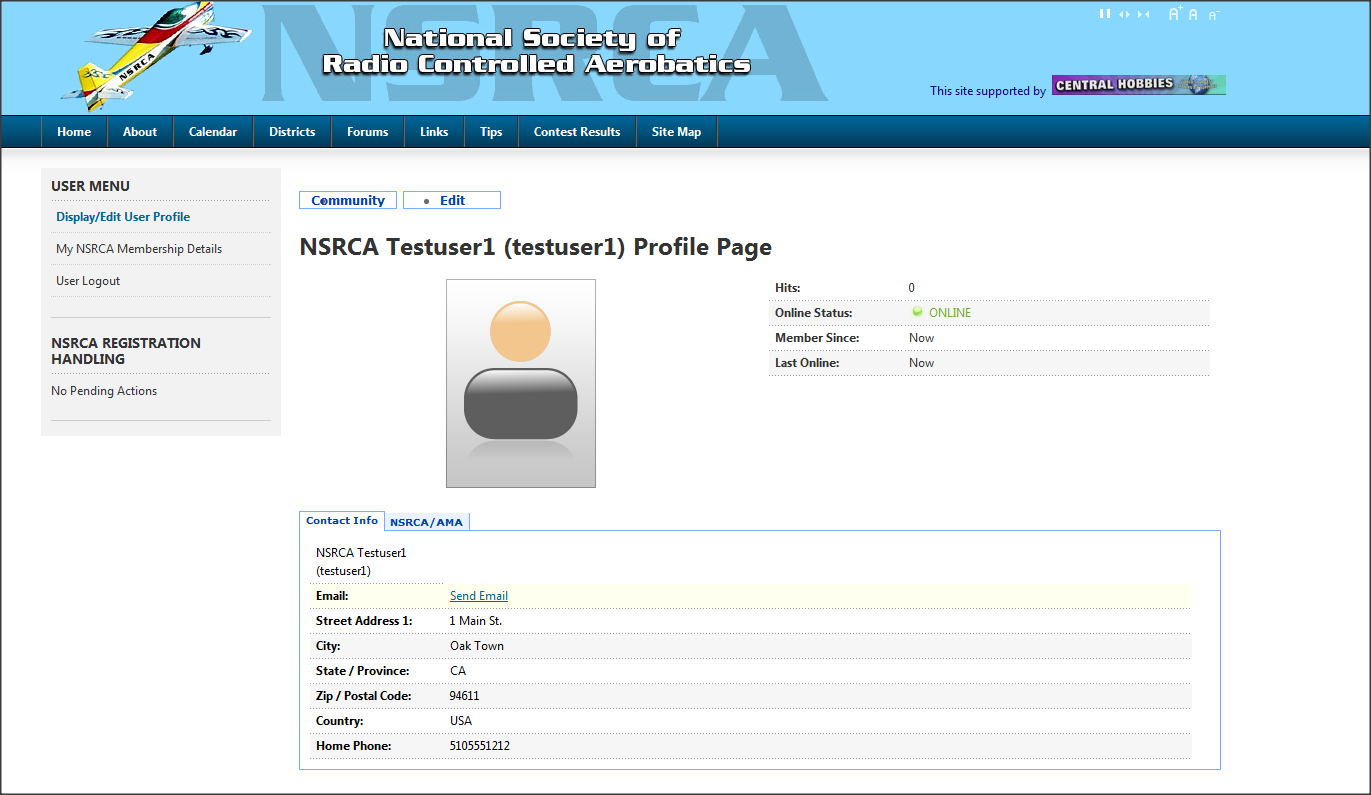
Task: Click 'No Pending Actions' text
Action: click(104, 391)
